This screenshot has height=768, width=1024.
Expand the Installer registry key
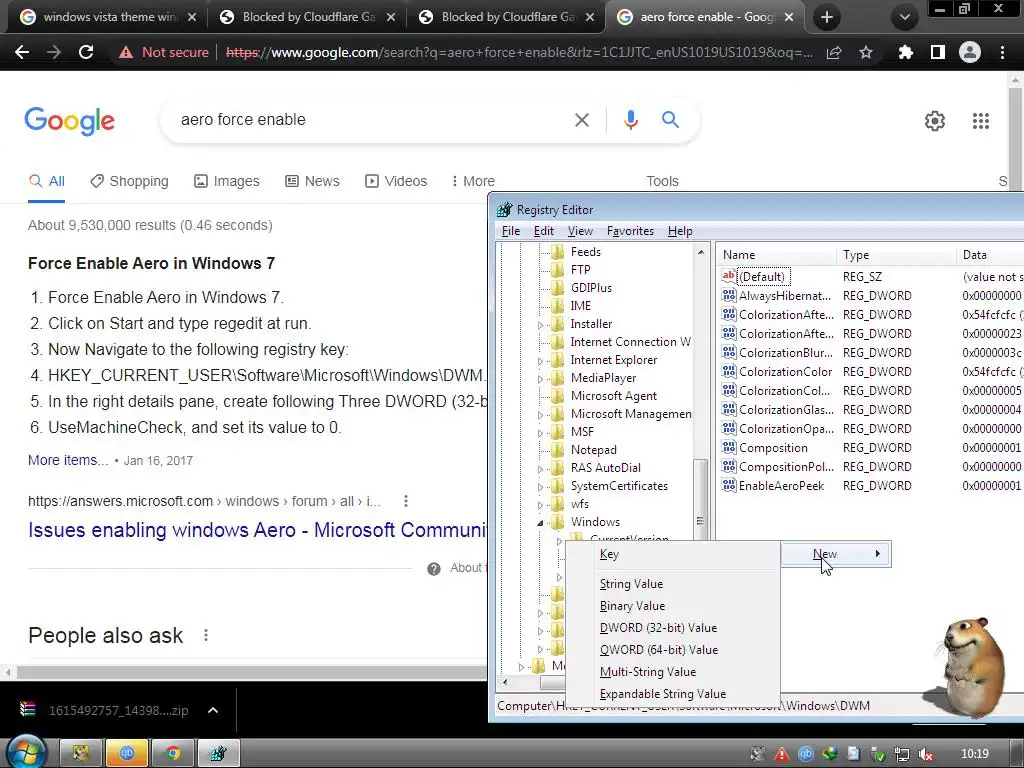(x=540, y=325)
